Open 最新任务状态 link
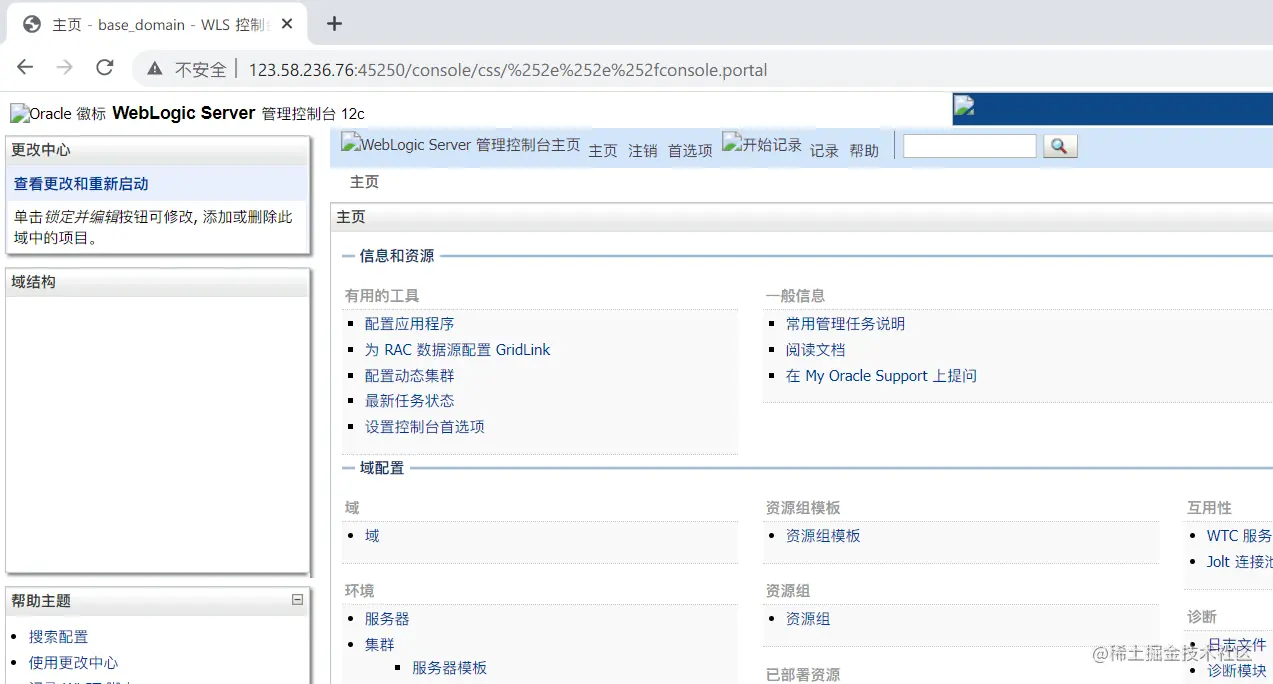The height and width of the screenshot is (684, 1273). coord(409,401)
